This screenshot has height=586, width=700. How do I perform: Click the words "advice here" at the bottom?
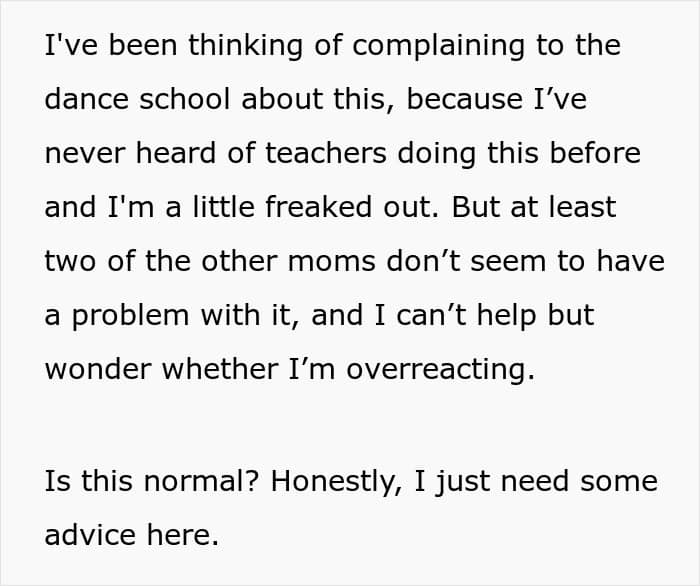132,535
